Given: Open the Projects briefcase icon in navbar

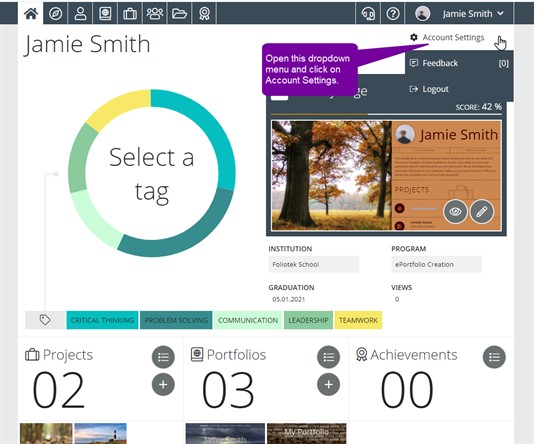Looking at the screenshot, I should [130, 14].
